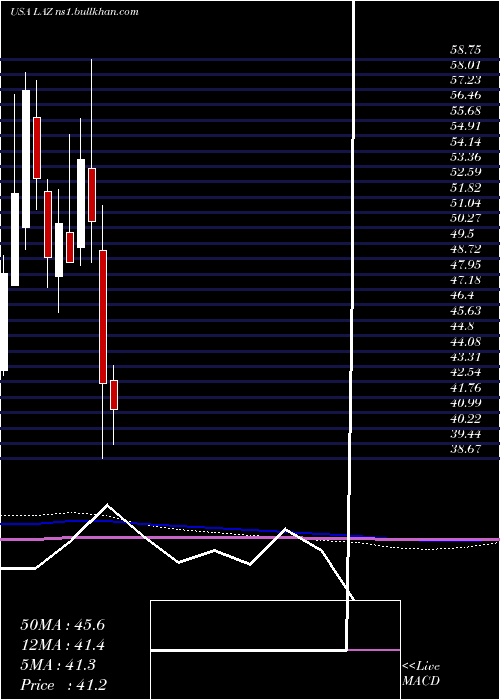Click the 50.27 price axis label
Screen dimensions: 500x700
[465, 218]
